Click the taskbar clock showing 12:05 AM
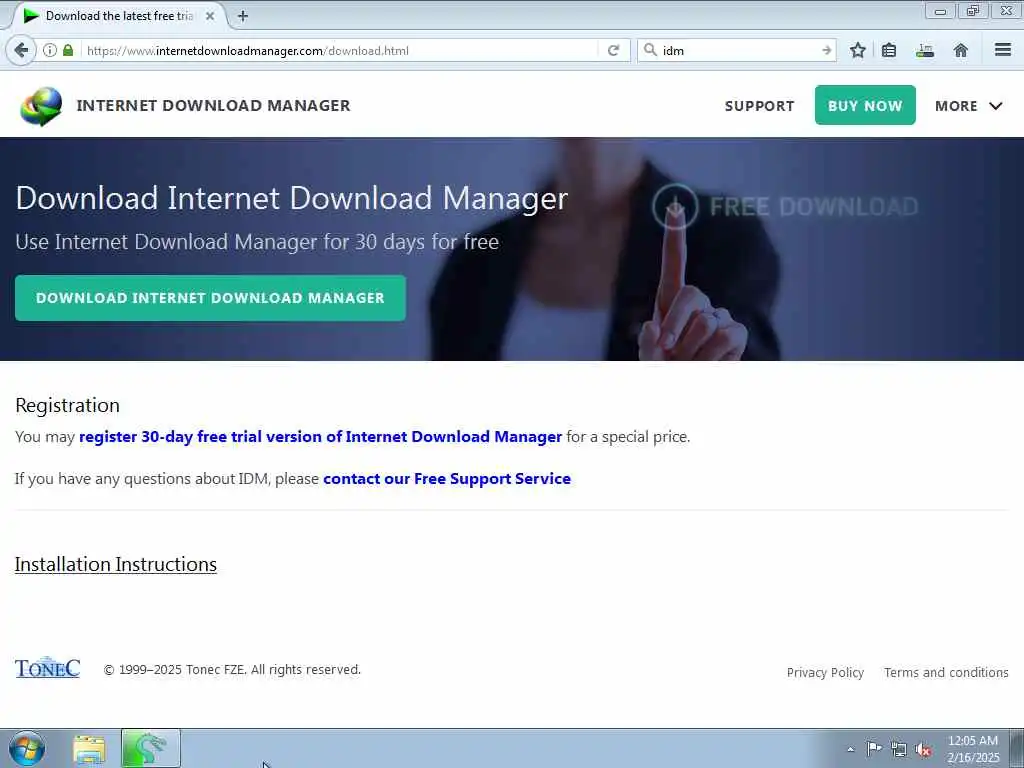This screenshot has height=768, width=1024. pos(973,749)
